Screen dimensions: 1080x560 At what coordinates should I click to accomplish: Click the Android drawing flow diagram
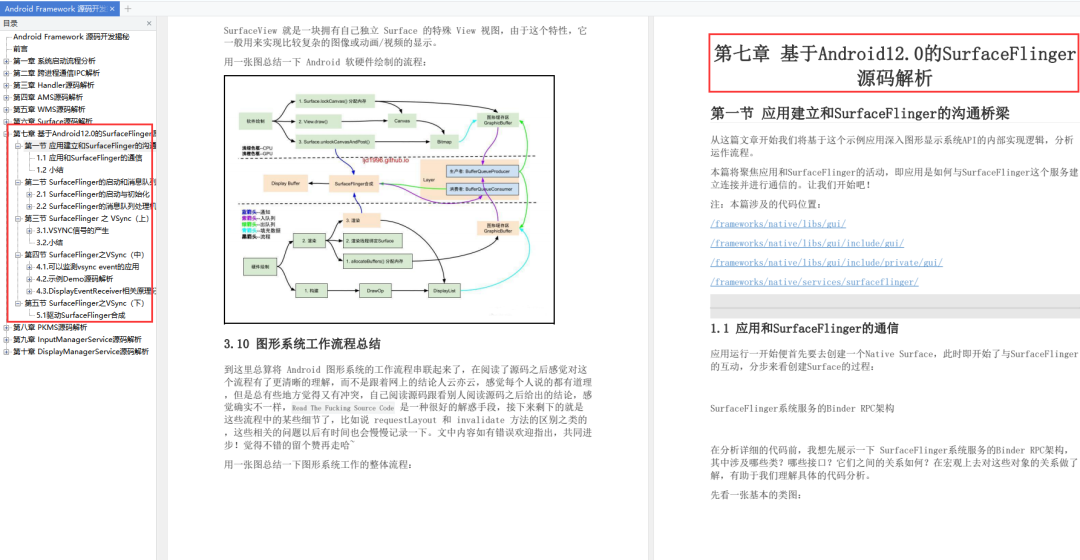click(x=389, y=199)
